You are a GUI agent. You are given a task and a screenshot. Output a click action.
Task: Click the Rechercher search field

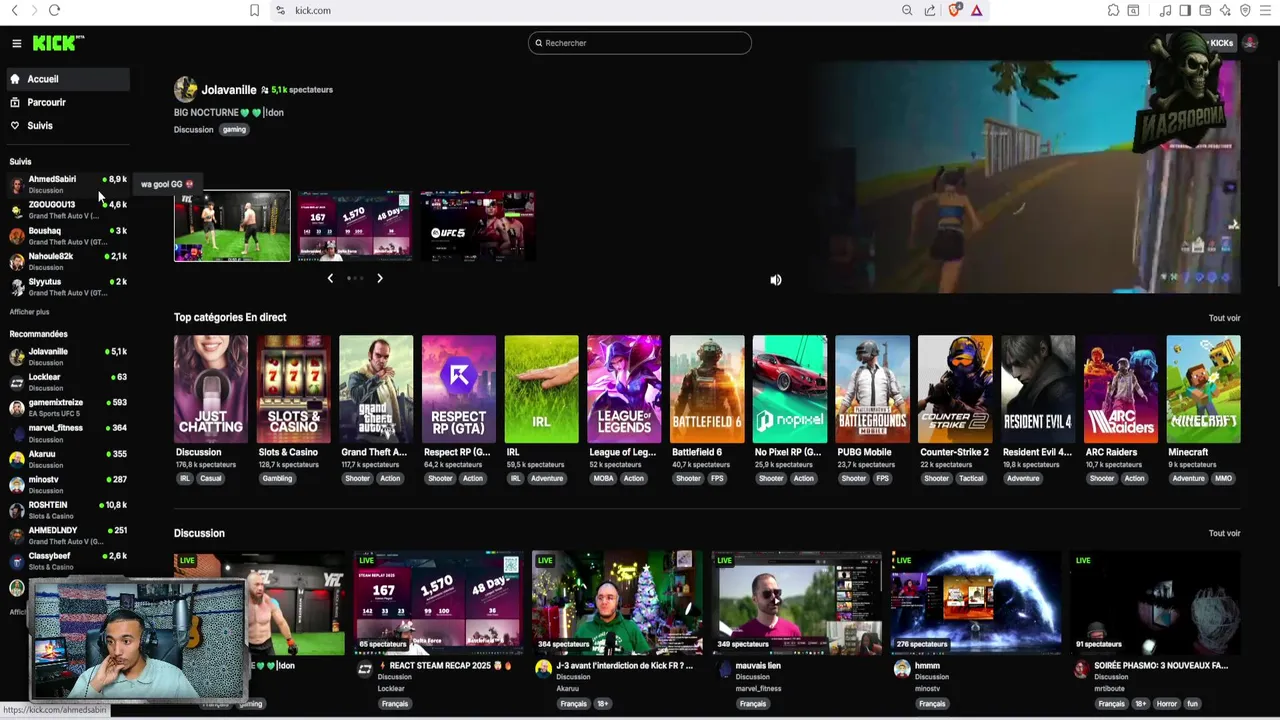640,43
